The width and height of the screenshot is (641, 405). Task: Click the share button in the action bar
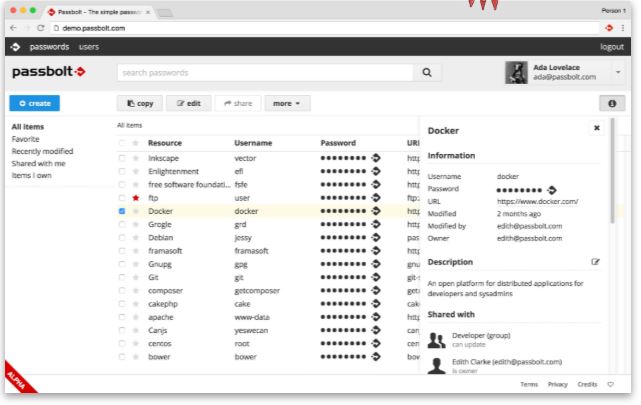coord(238,103)
